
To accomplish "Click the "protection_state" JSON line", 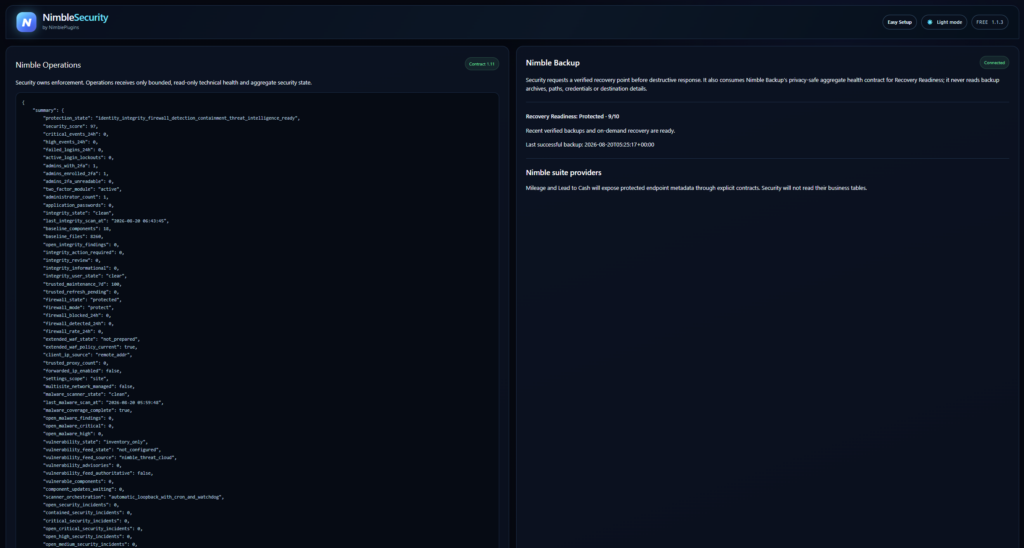I will point(171,118).
